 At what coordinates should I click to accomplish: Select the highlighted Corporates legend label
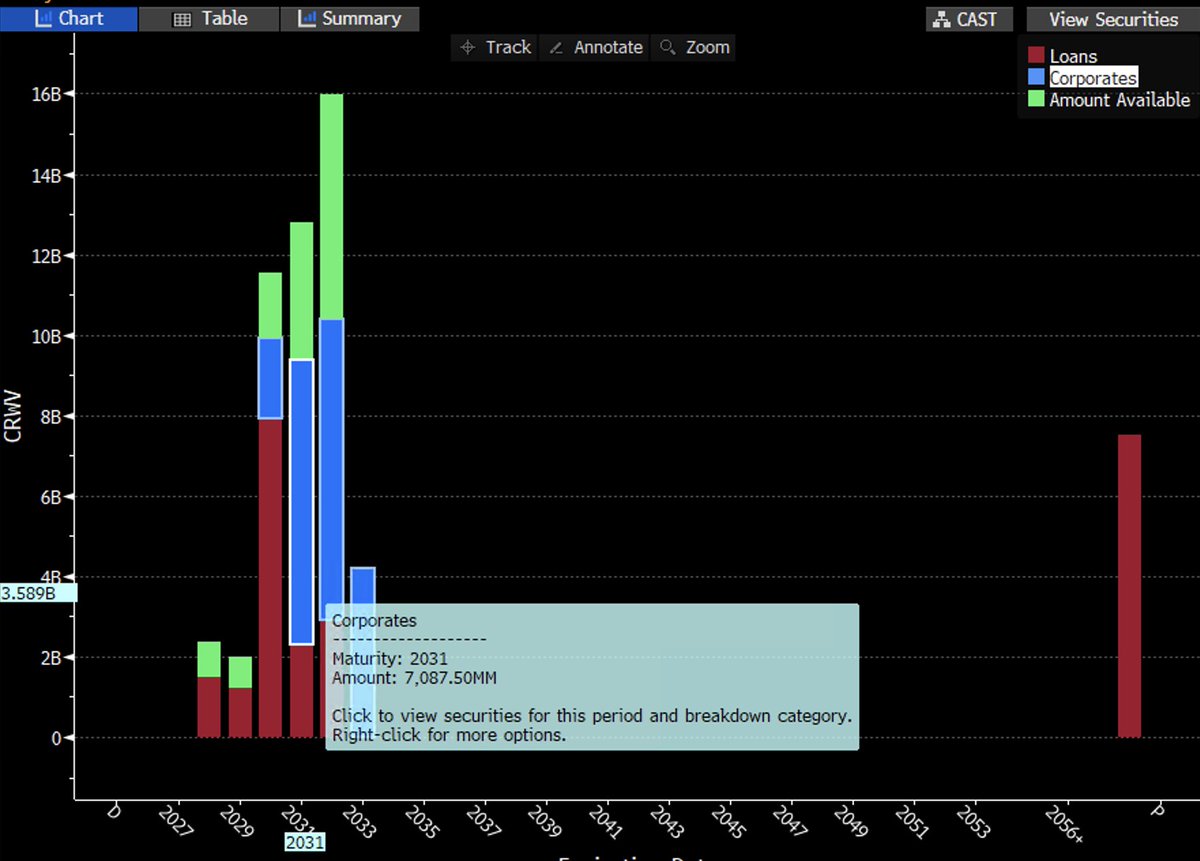(1093, 78)
